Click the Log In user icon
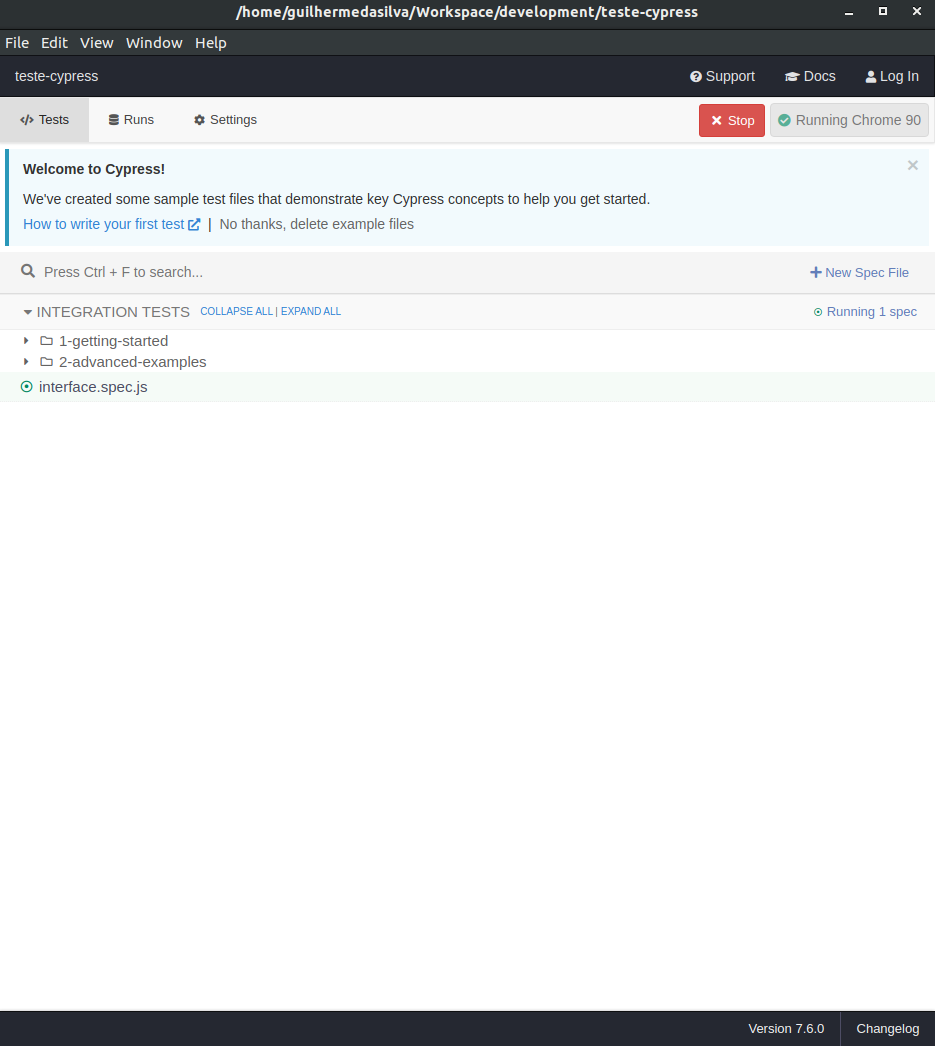 (x=871, y=77)
